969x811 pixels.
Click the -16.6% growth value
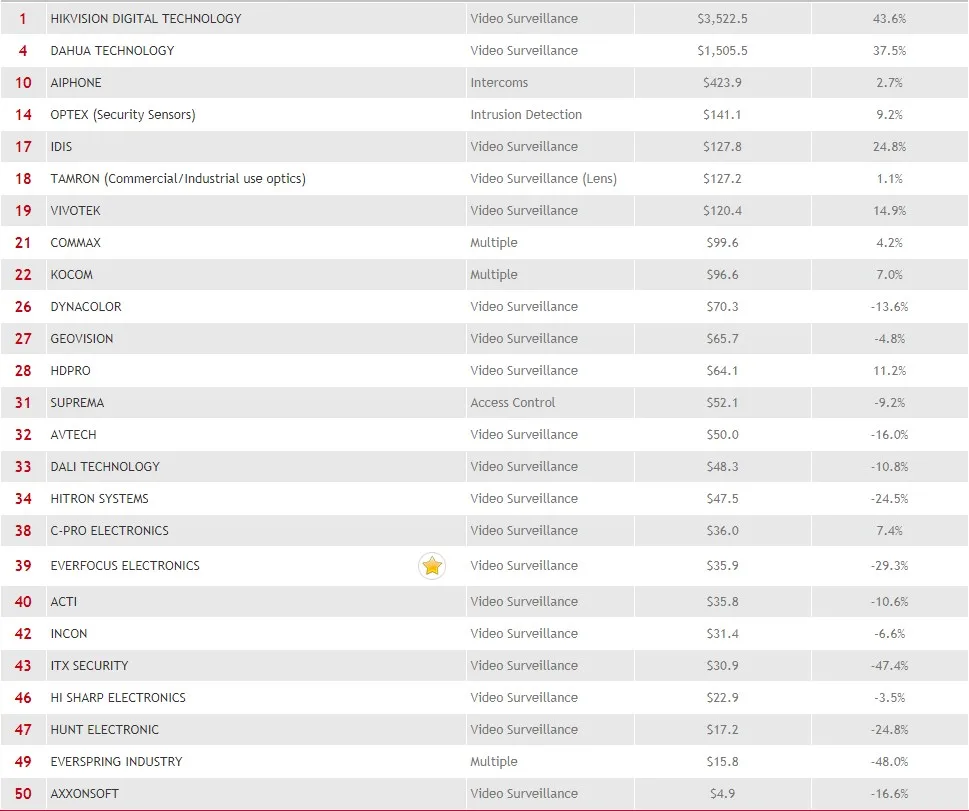889,794
